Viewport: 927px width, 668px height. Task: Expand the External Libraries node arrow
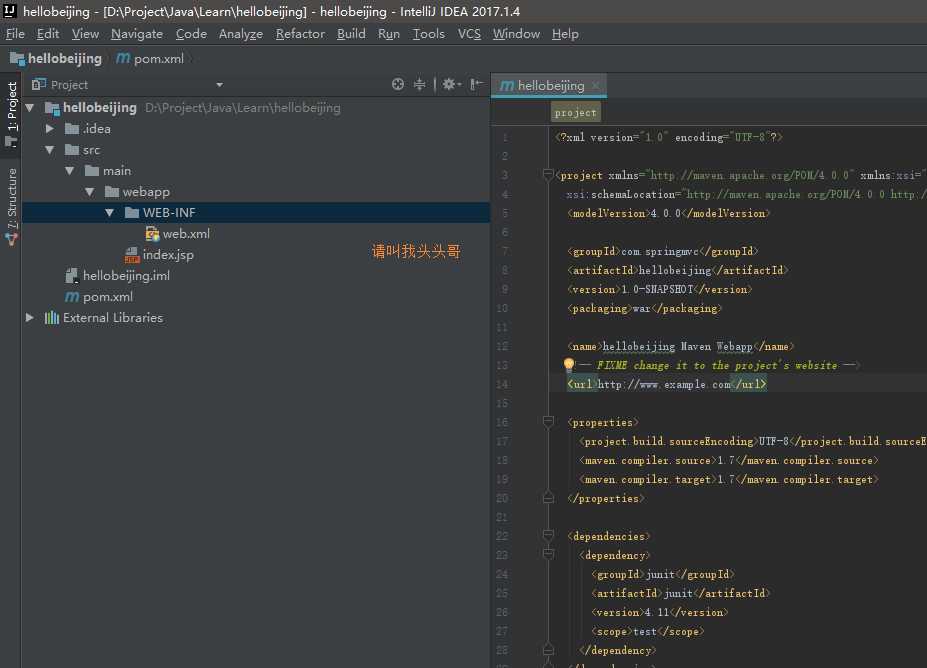(x=30, y=317)
